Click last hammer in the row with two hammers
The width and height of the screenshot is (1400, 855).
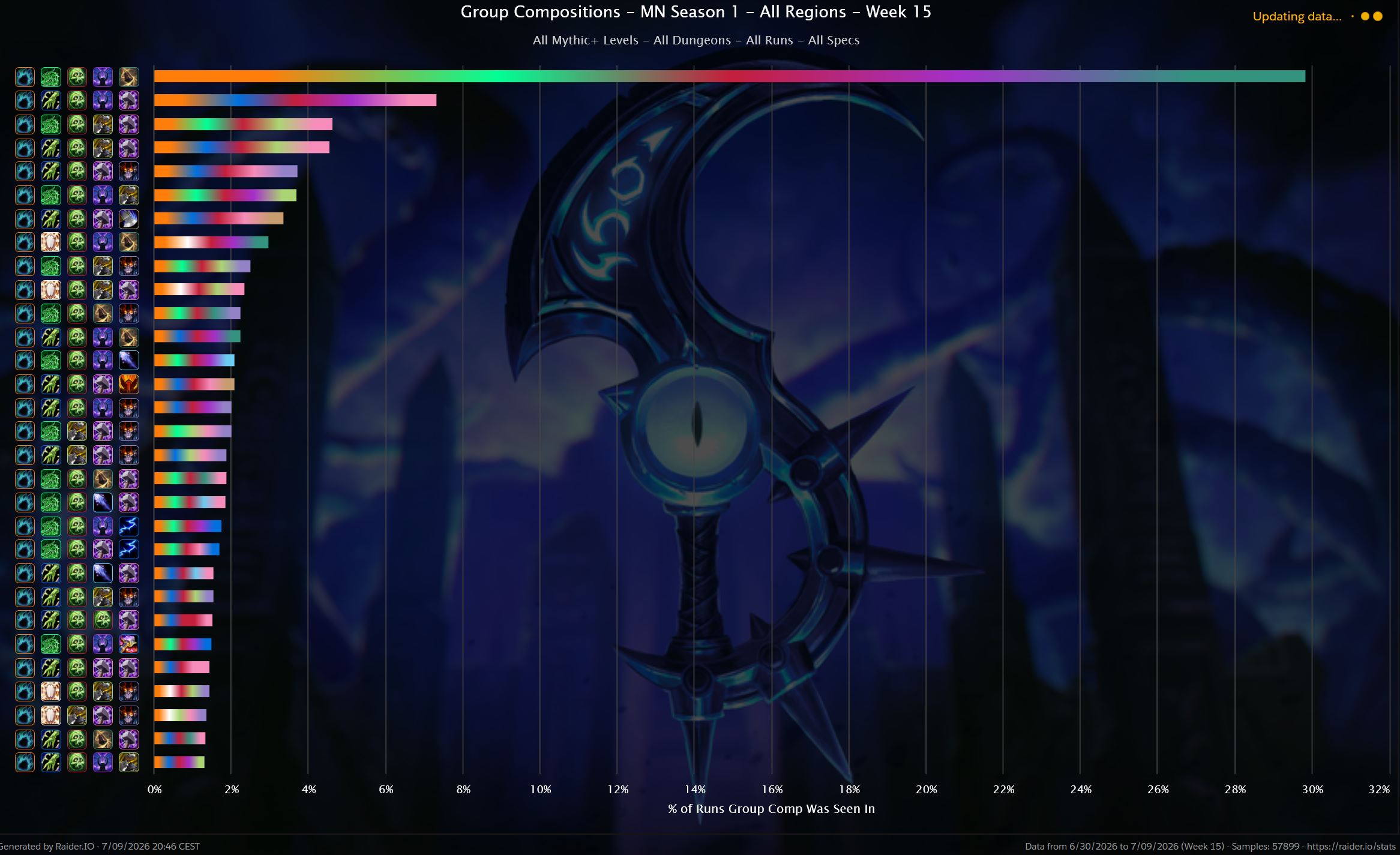coord(128,668)
